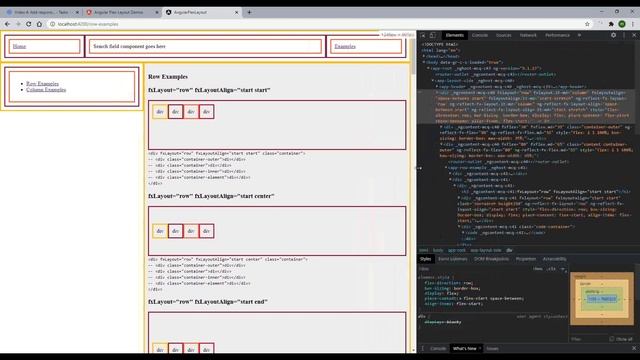Open a new browser tab

pos(249,12)
